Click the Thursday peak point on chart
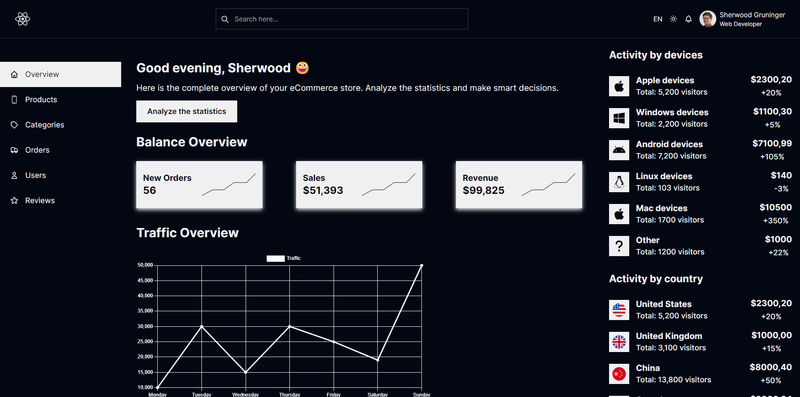800x397 pixels. click(x=290, y=326)
